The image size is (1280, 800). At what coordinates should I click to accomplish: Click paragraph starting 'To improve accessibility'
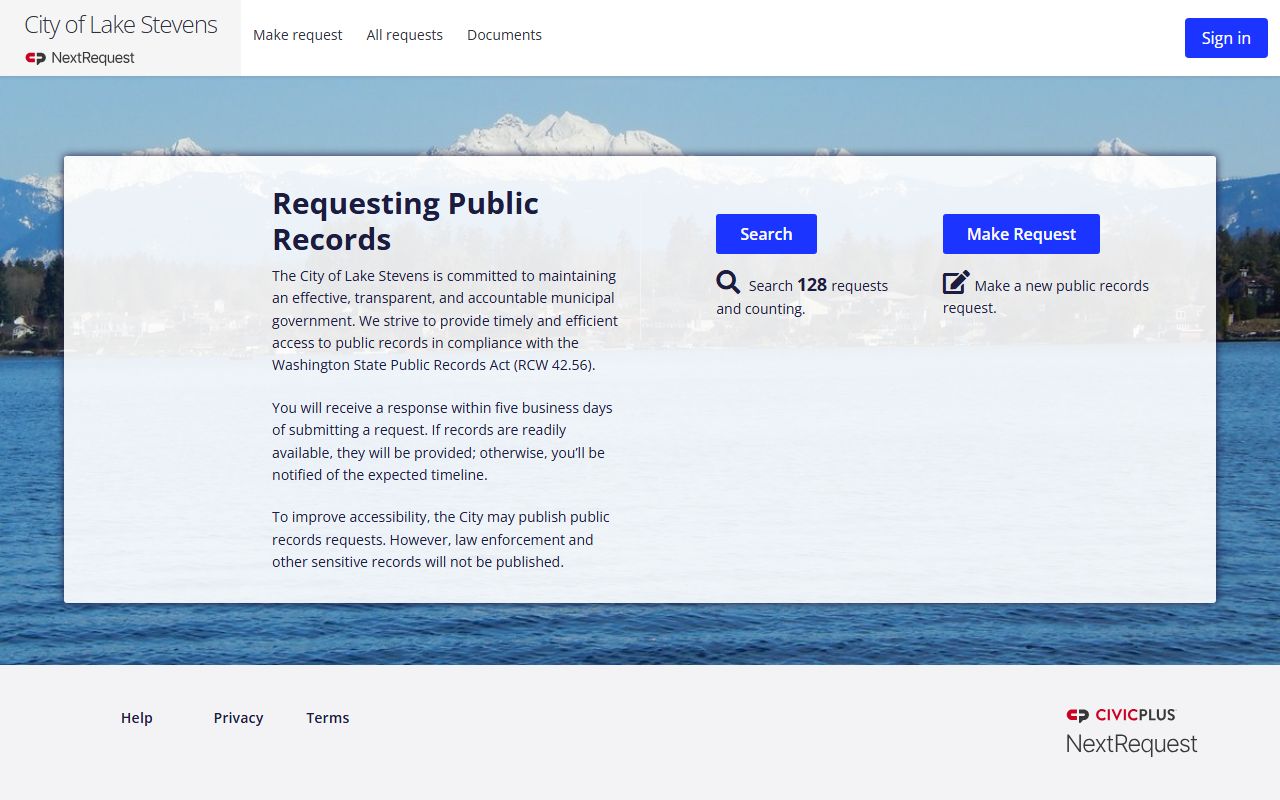[441, 539]
